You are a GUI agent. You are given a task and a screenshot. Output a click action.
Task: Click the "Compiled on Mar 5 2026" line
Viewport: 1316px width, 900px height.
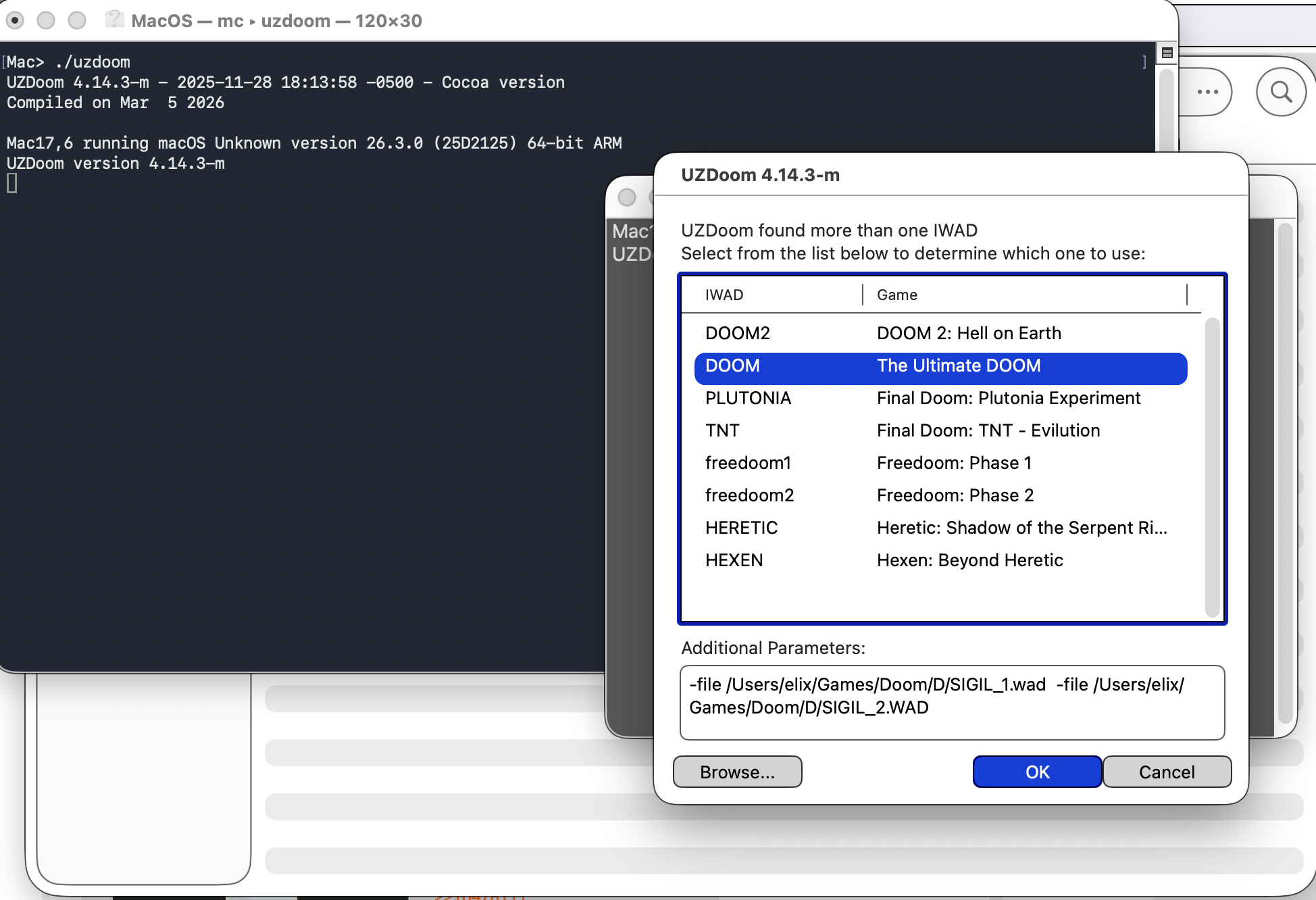click(x=116, y=103)
